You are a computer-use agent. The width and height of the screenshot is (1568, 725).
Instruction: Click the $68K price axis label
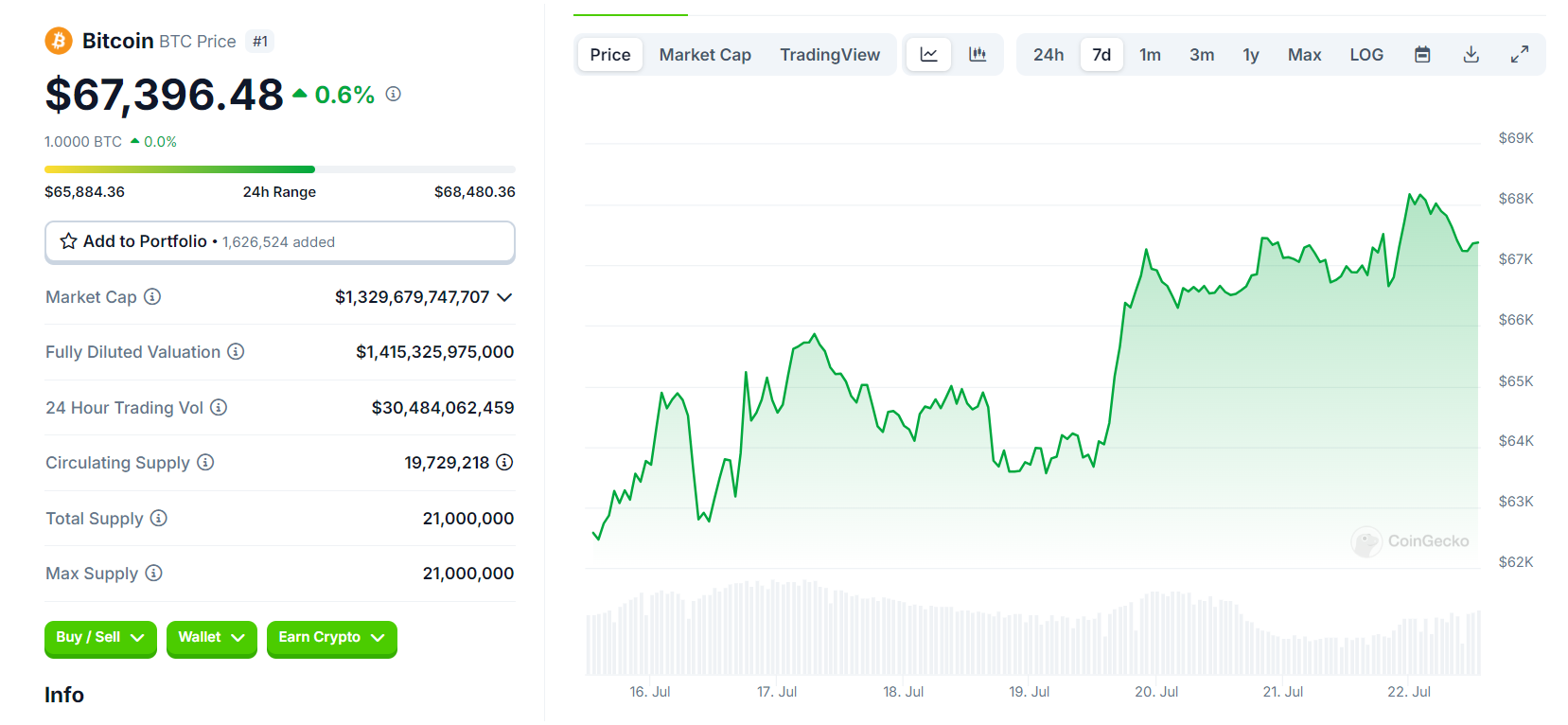[1516, 198]
